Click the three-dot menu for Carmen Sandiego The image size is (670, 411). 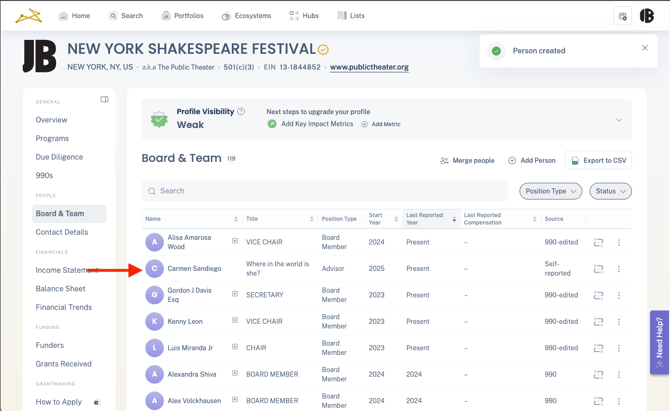click(x=618, y=269)
